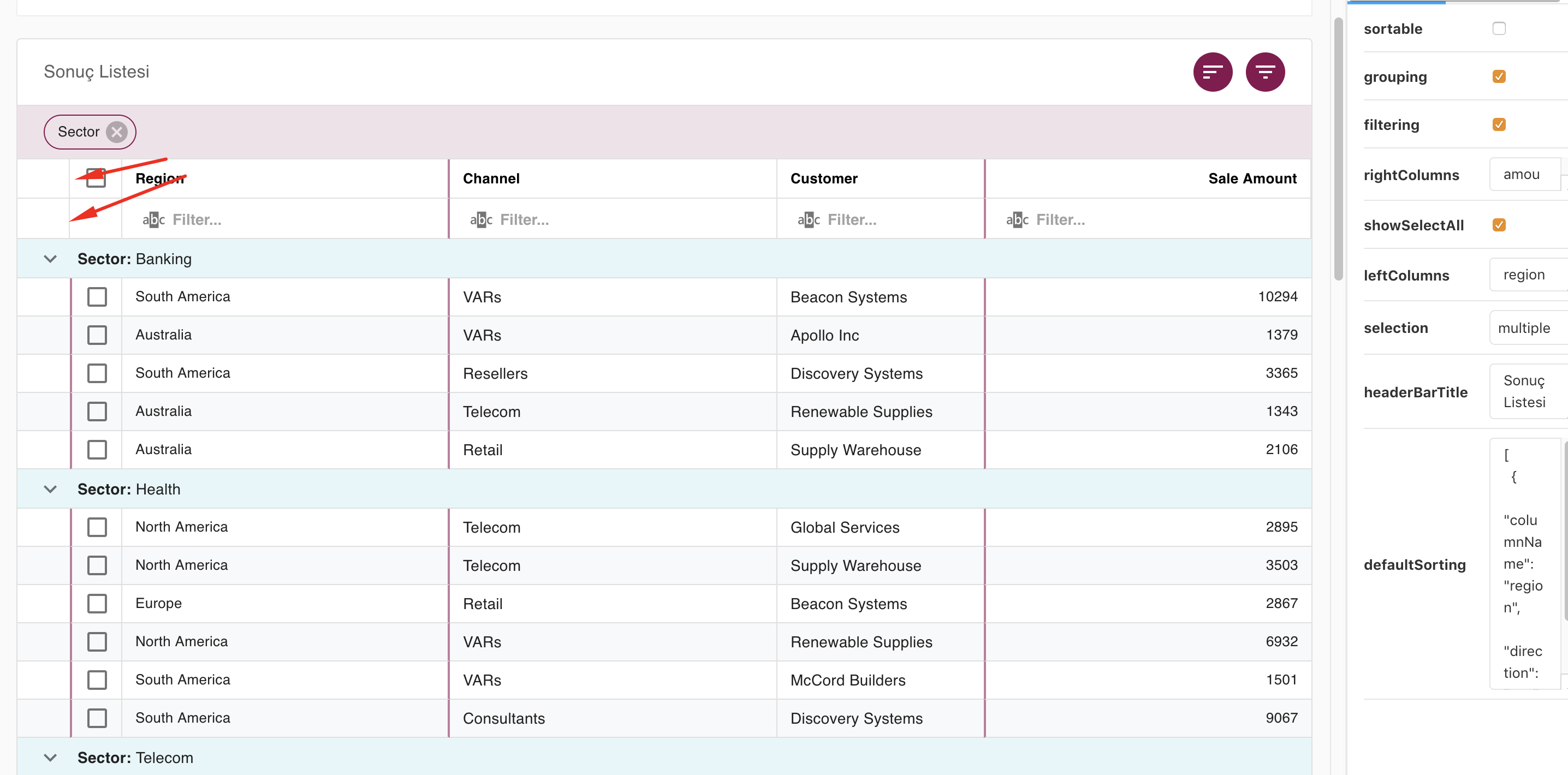Open the selection multiple dropdown
The image size is (1568, 775).
(x=1525, y=328)
